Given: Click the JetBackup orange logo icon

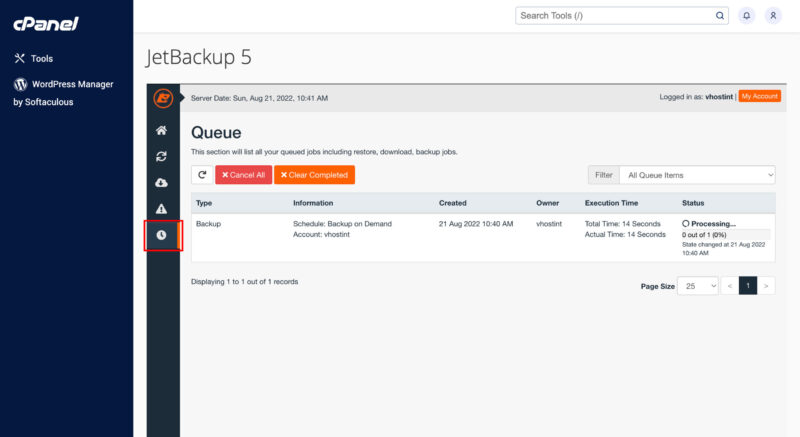Looking at the screenshot, I should coord(163,98).
